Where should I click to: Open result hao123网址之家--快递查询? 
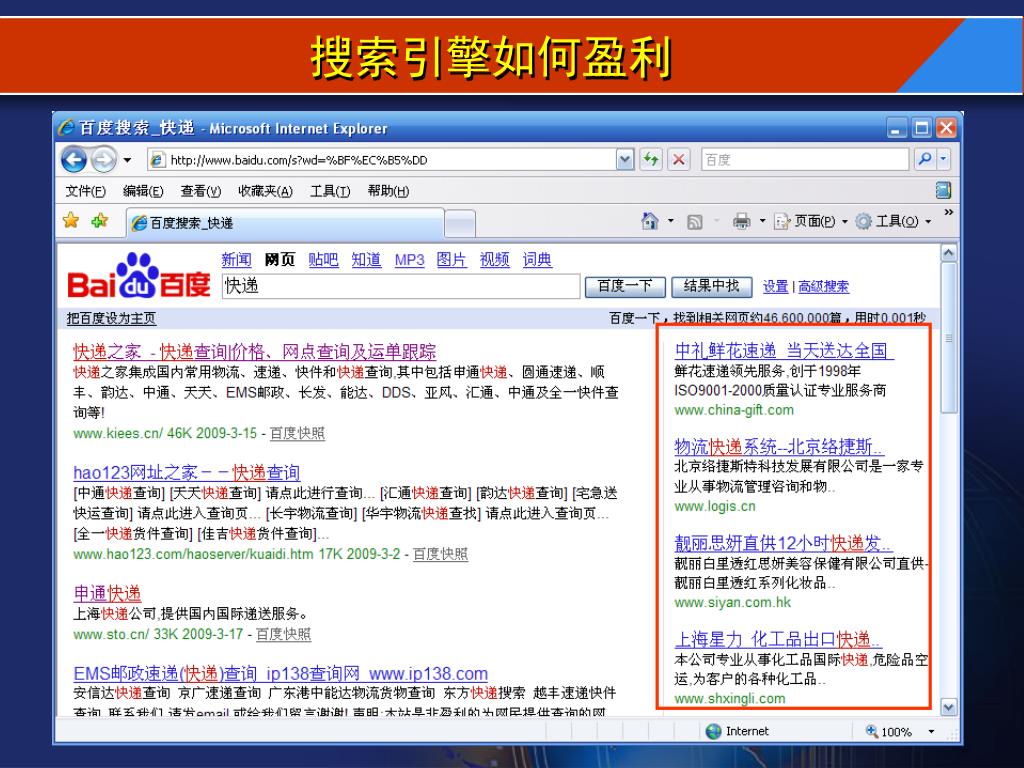[187, 472]
